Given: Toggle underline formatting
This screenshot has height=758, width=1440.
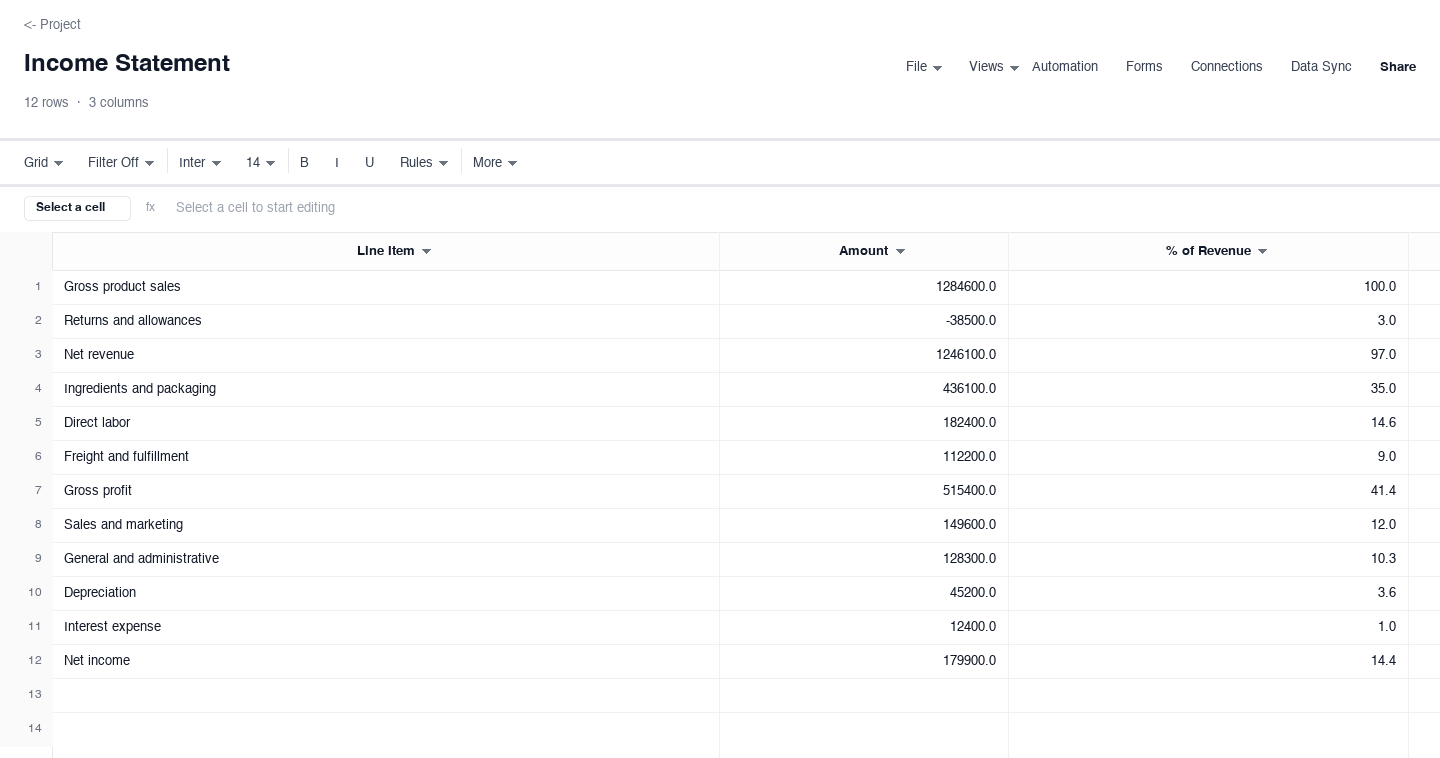Looking at the screenshot, I should coord(369,162).
